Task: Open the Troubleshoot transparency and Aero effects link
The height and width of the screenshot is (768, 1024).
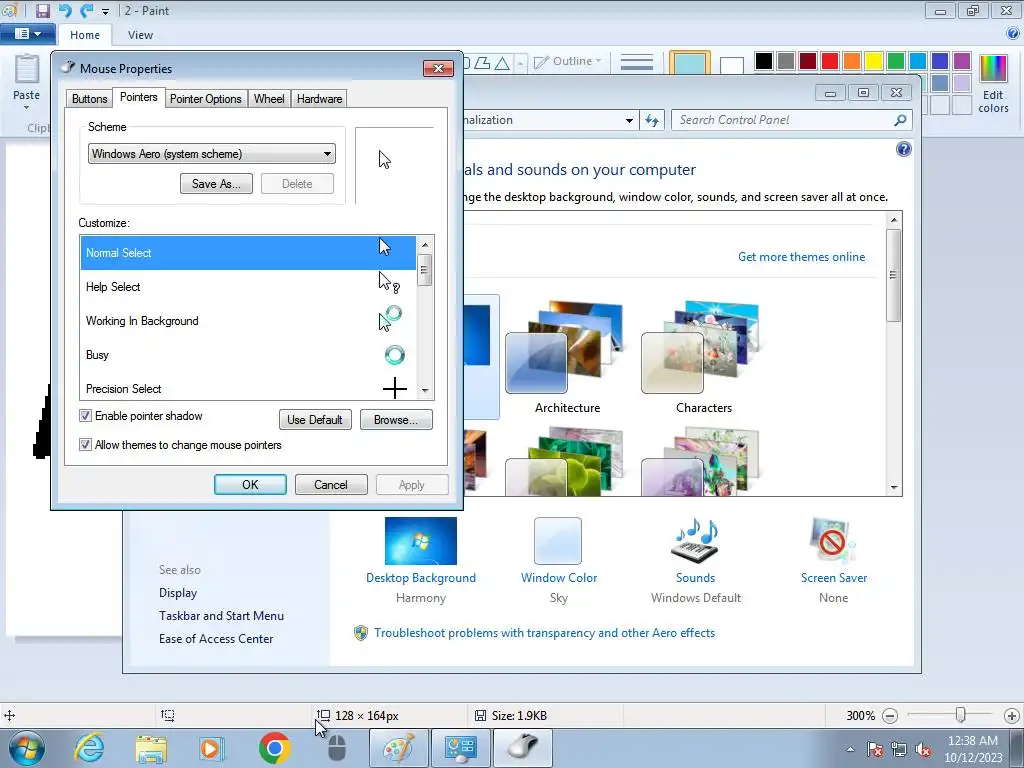Action: click(x=545, y=633)
